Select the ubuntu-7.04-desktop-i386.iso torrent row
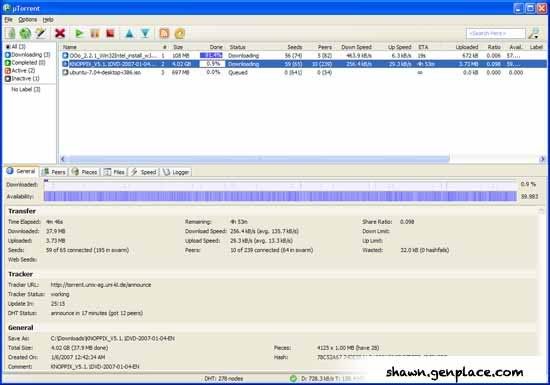550x385 pixels. tap(303, 72)
